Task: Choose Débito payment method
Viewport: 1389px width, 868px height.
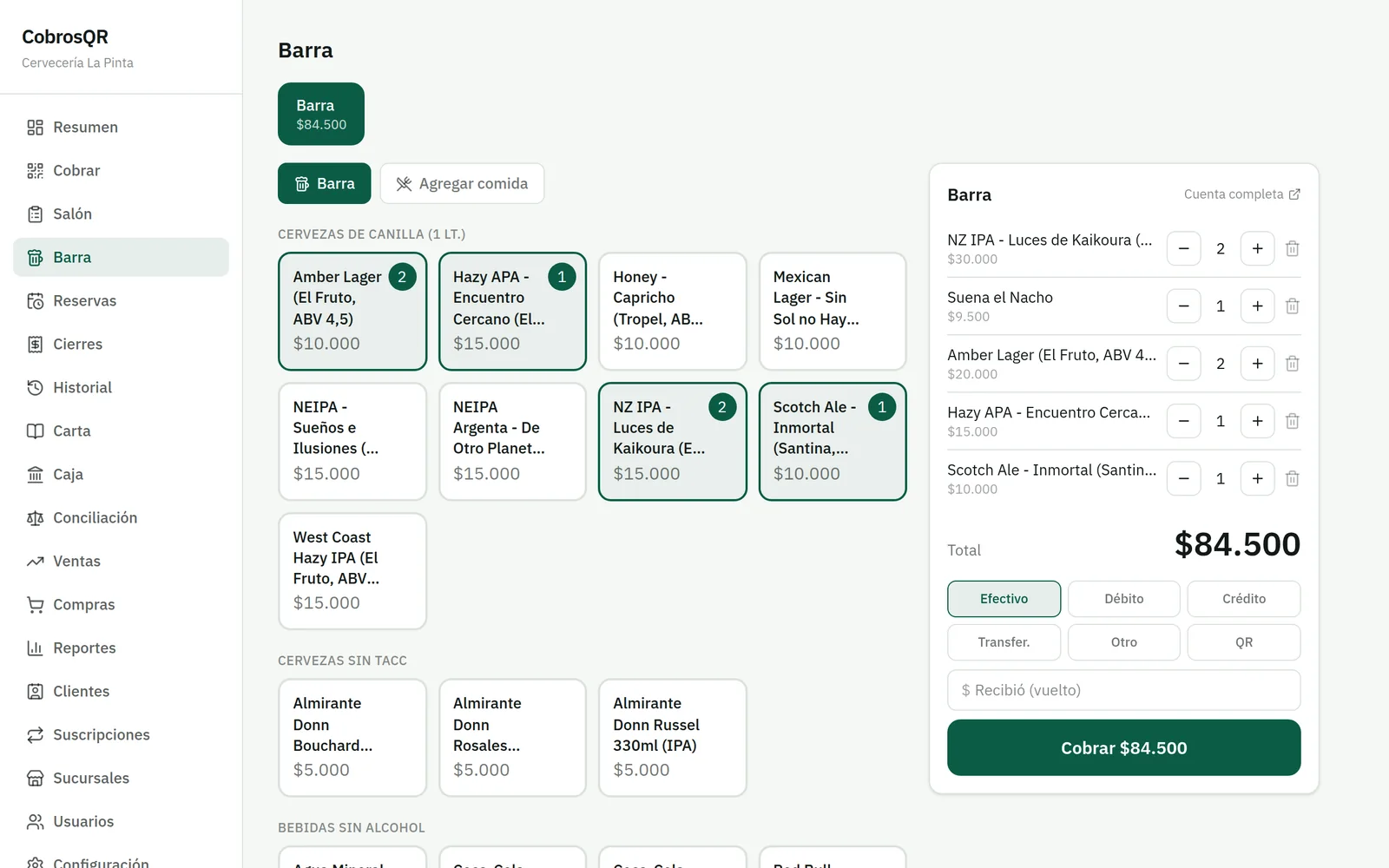Action: click(x=1123, y=599)
